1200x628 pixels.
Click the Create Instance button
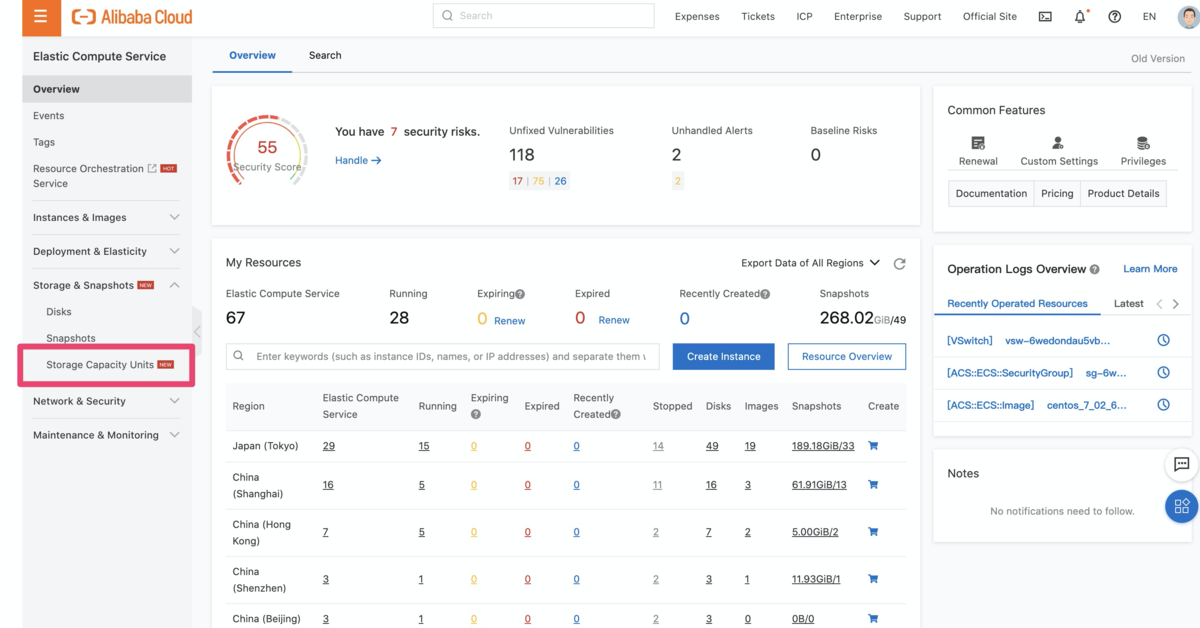pos(724,356)
